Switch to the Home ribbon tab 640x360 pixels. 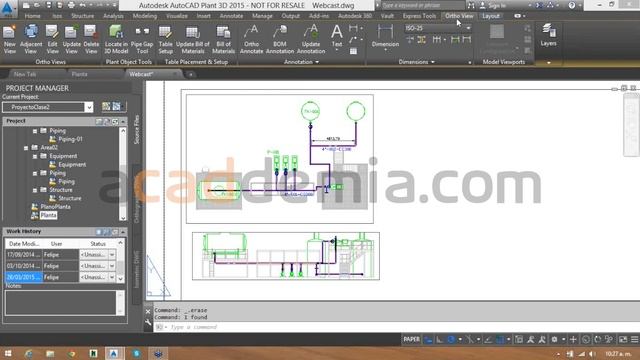32,16
